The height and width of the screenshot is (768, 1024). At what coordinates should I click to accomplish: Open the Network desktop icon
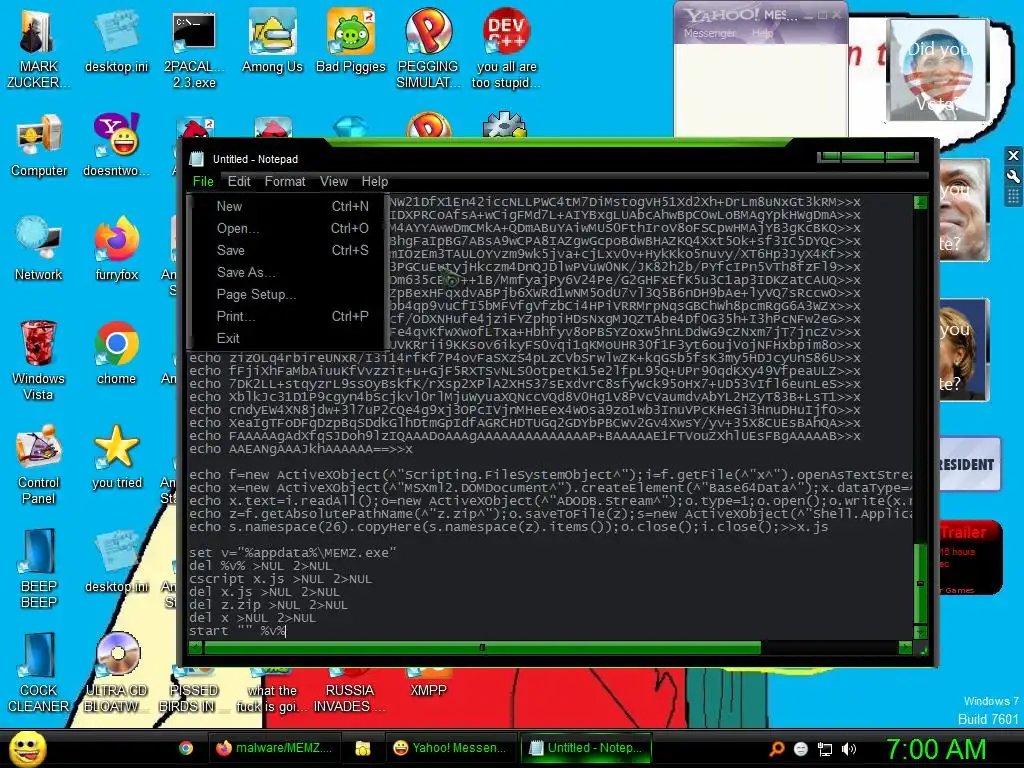point(39,248)
